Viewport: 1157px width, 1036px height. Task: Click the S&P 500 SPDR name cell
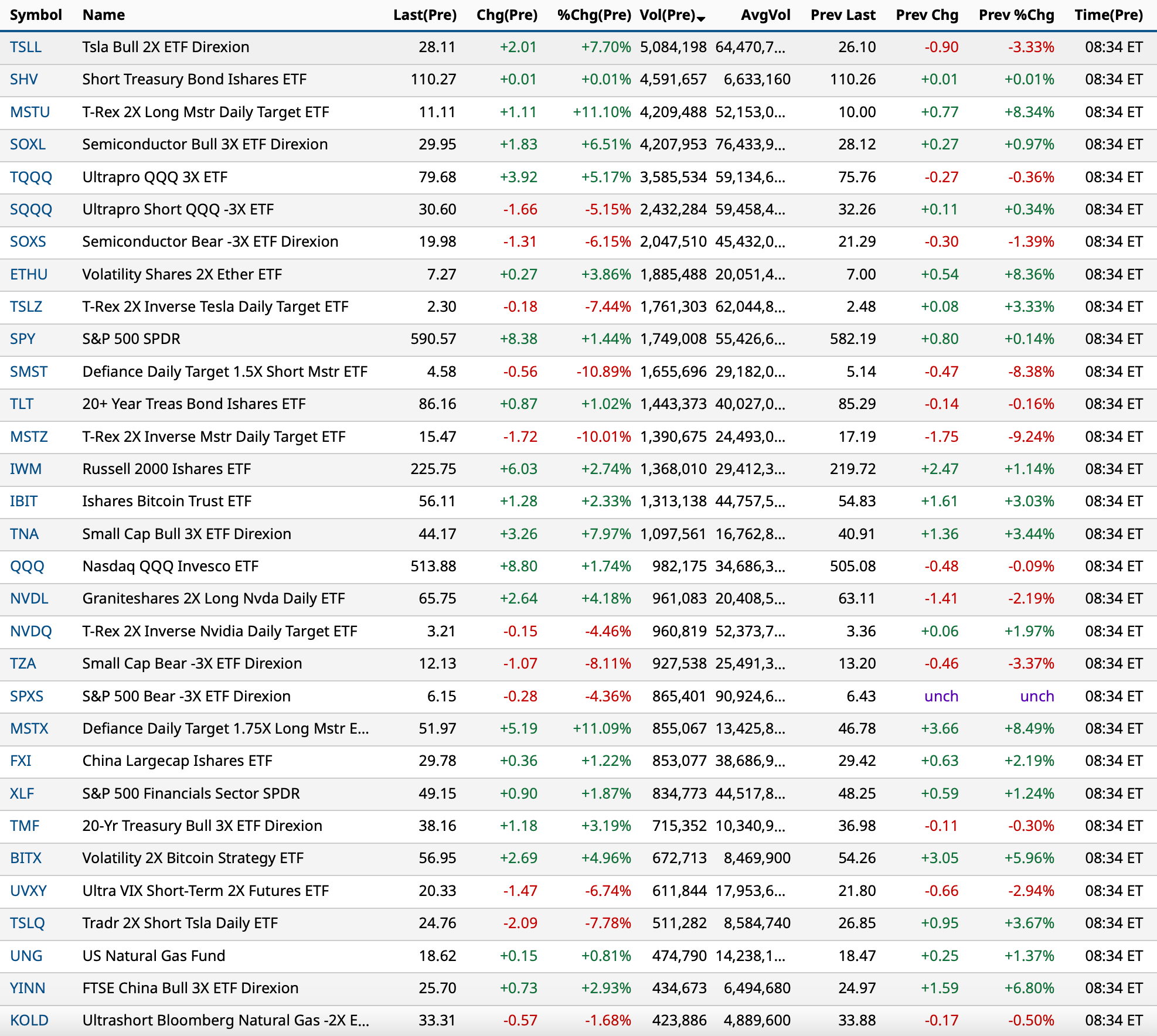131,339
